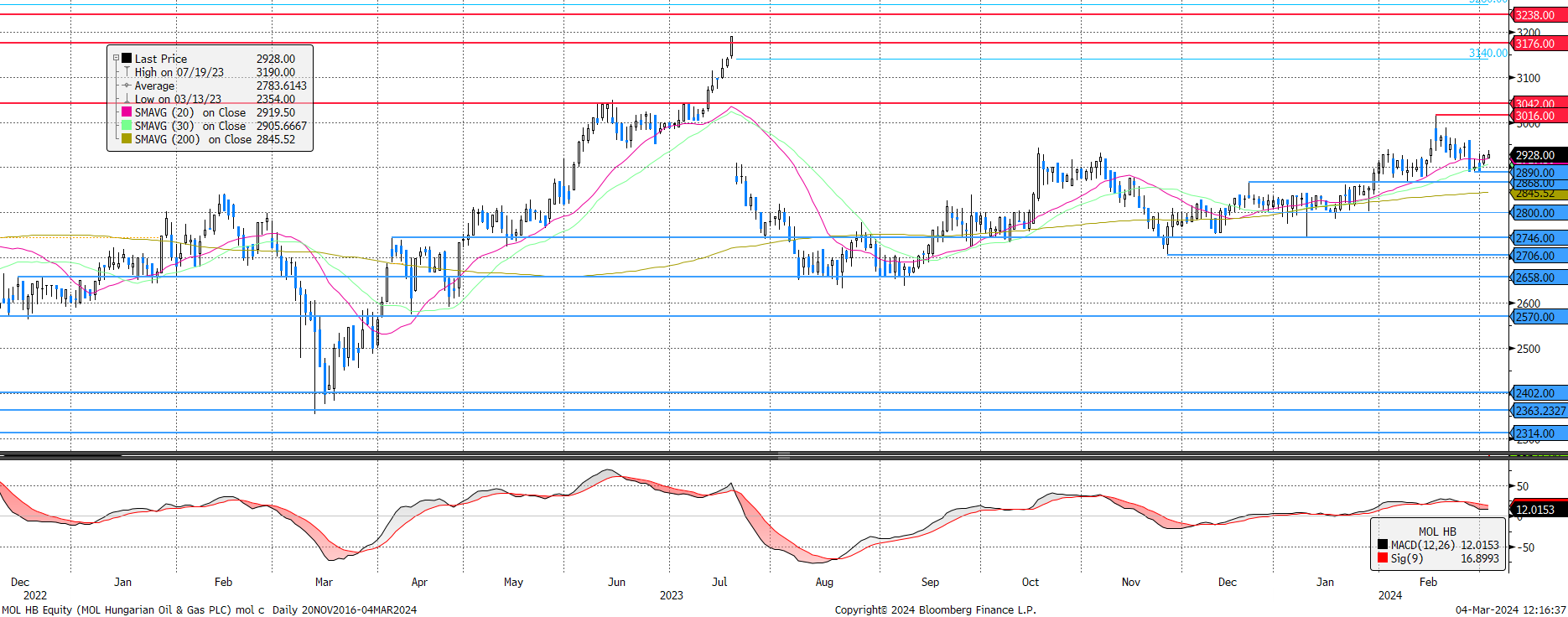Viewport: 1568px width, 617px height.
Task: Click the black 2928.00 last price tag
Action: [1538, 155]
